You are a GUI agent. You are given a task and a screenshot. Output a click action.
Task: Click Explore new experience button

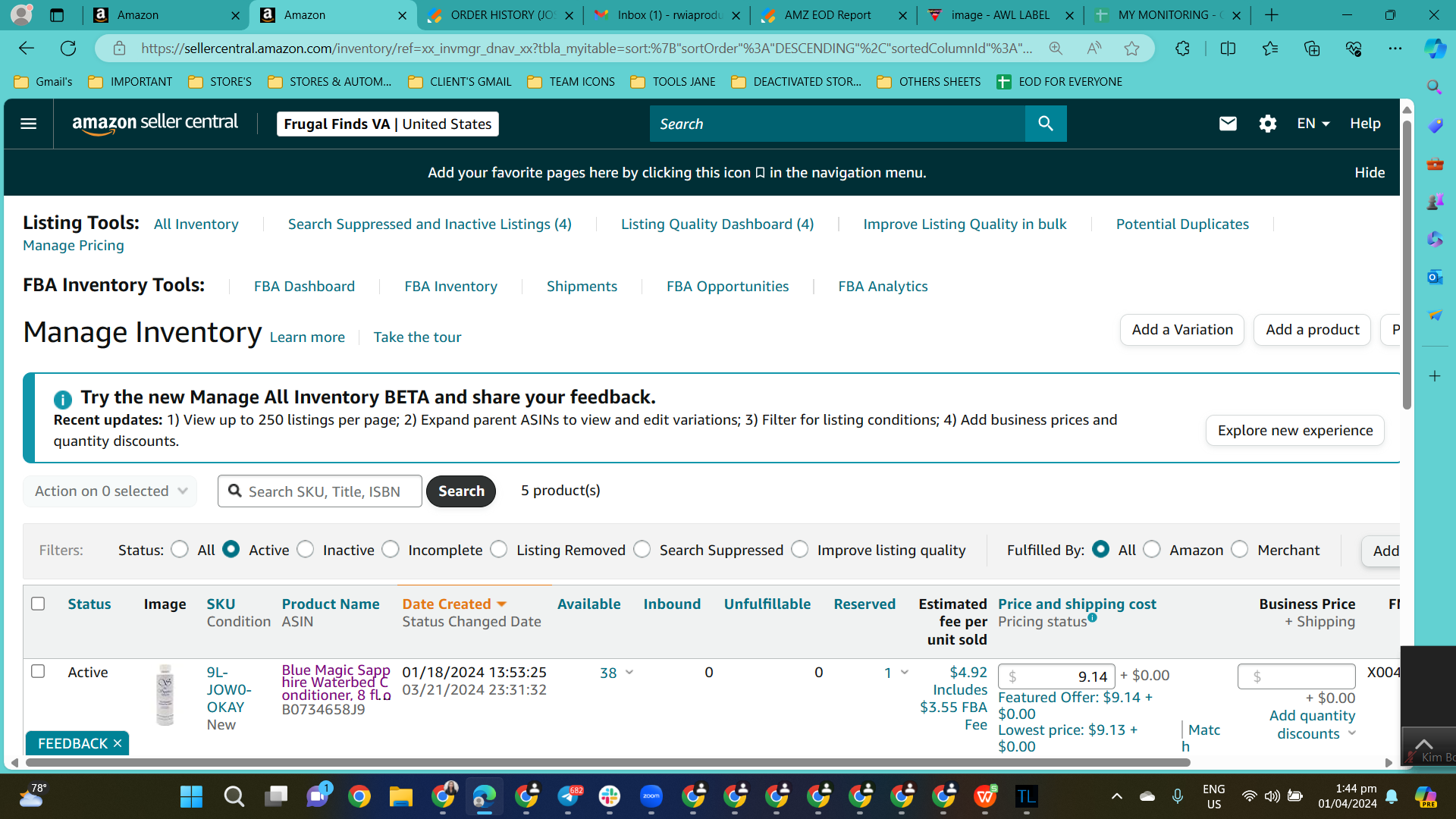1295,431
